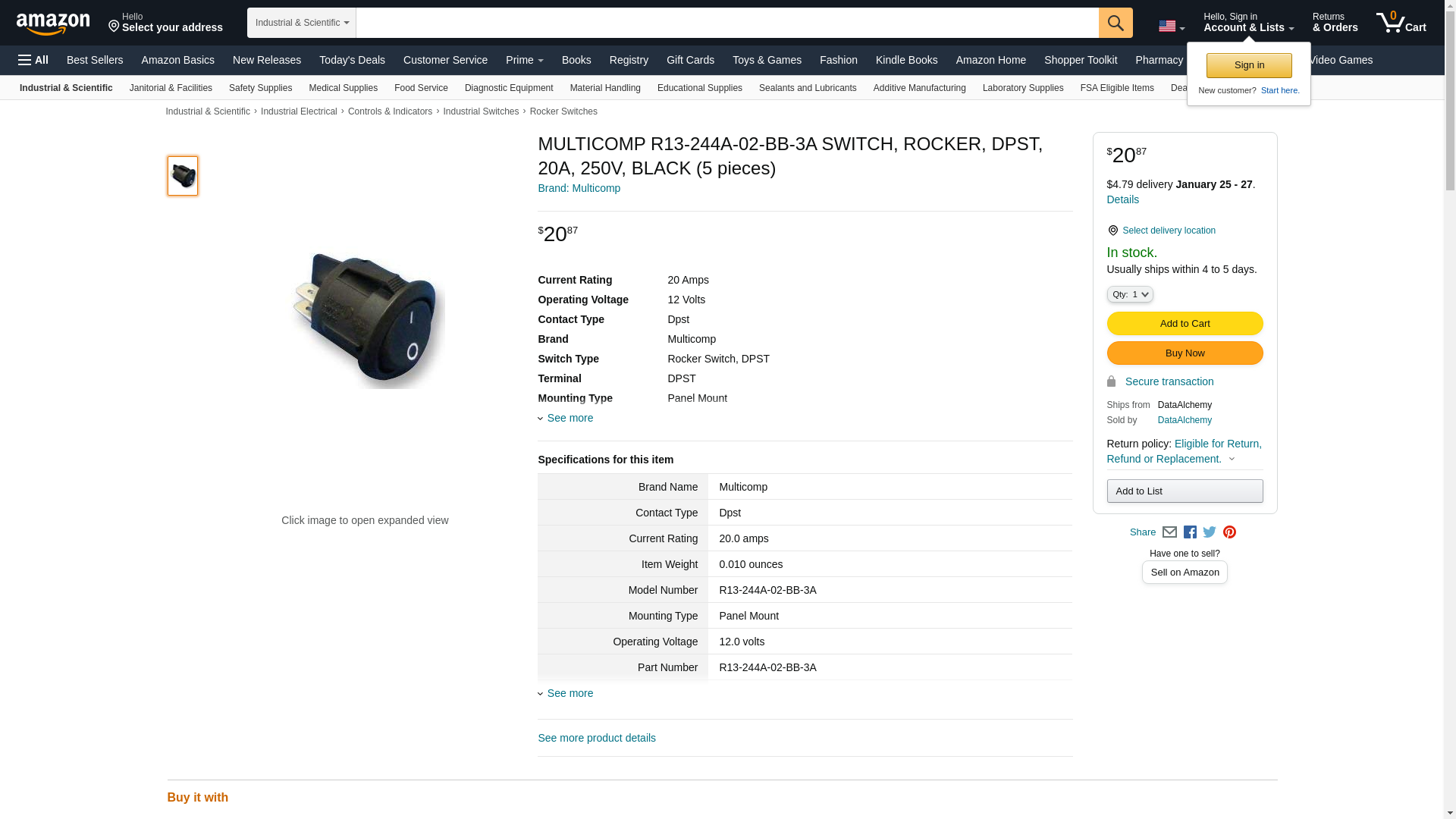This screenshot has height=819, width=1456.
Task: Share on the Pinterest icon
Action: (x=1229, y=532)
